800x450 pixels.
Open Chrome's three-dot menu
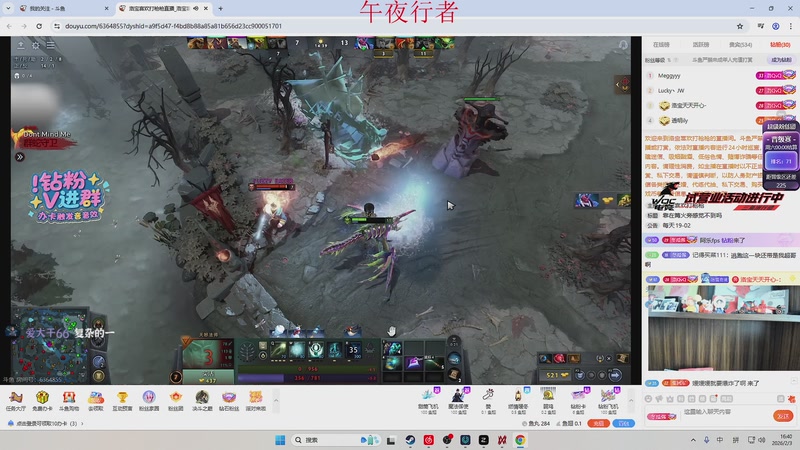(791, 26)
